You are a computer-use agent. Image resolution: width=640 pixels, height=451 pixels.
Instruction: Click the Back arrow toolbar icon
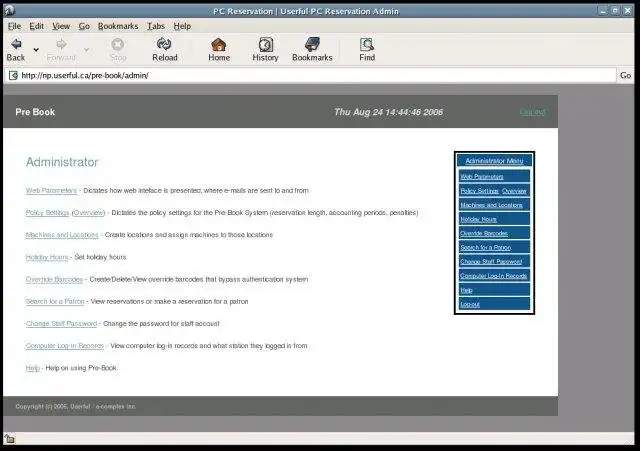coord(16,44)
